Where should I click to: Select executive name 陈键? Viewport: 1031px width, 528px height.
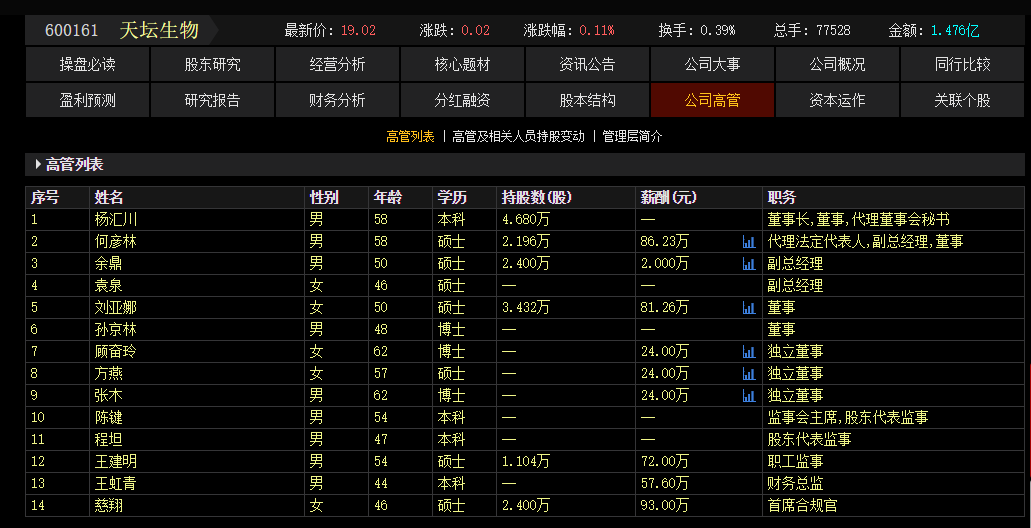pos(108,418)
